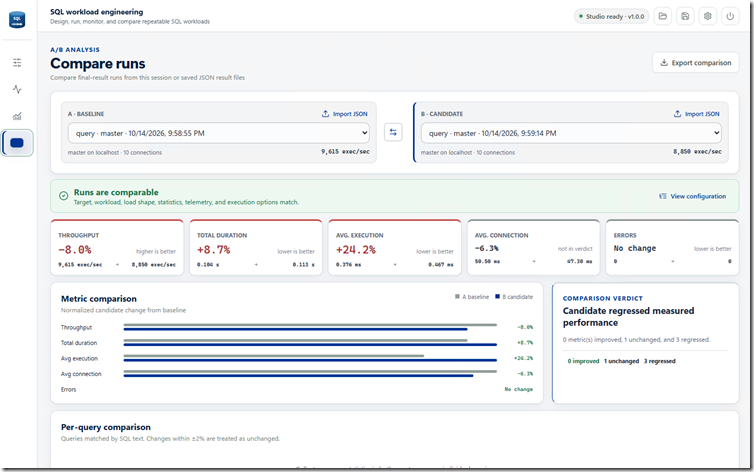Viewport: 754px width, 472px height.
Task: Open the View configuration link
Action: [x=692, y=196]
